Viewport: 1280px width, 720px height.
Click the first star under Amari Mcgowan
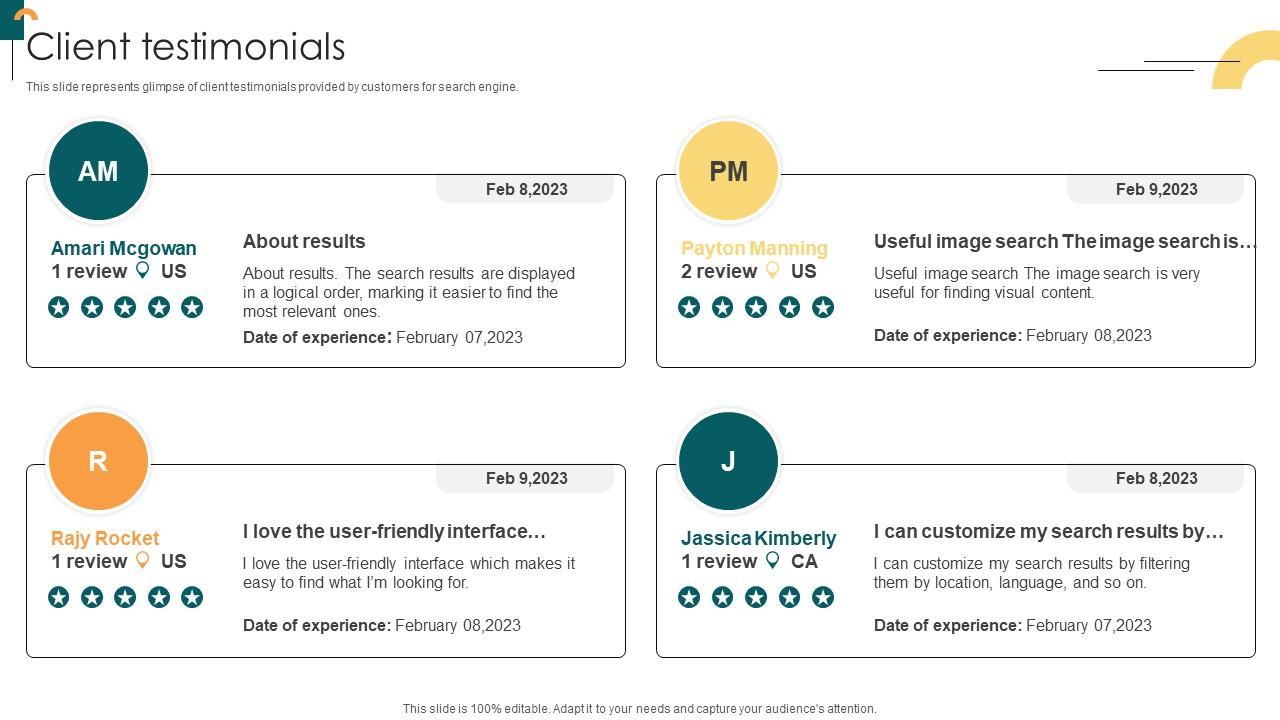[59, 307]
